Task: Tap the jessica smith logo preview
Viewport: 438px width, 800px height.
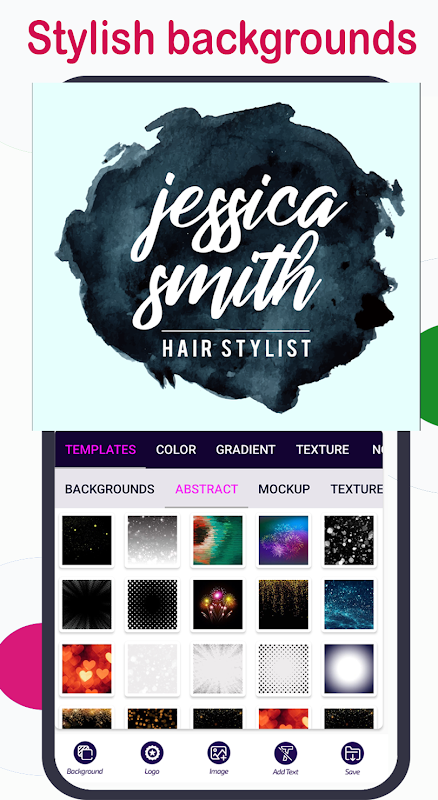Action: click(226, 257)
